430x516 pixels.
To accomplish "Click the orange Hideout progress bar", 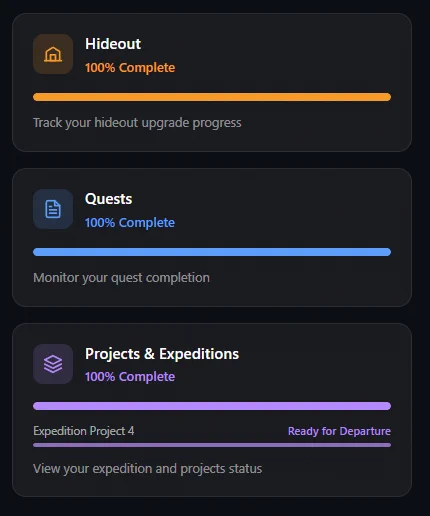I will pos(212,97).
